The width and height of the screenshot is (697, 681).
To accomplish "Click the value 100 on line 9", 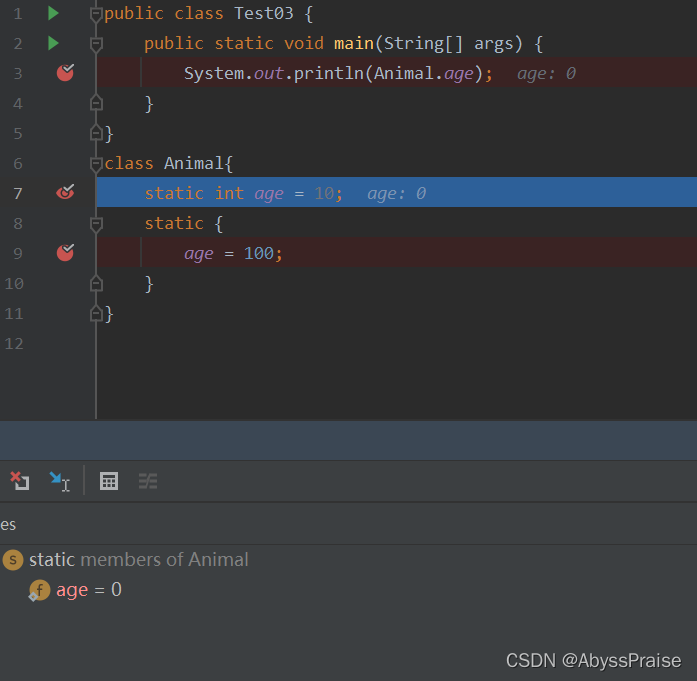I will point(259,253).
